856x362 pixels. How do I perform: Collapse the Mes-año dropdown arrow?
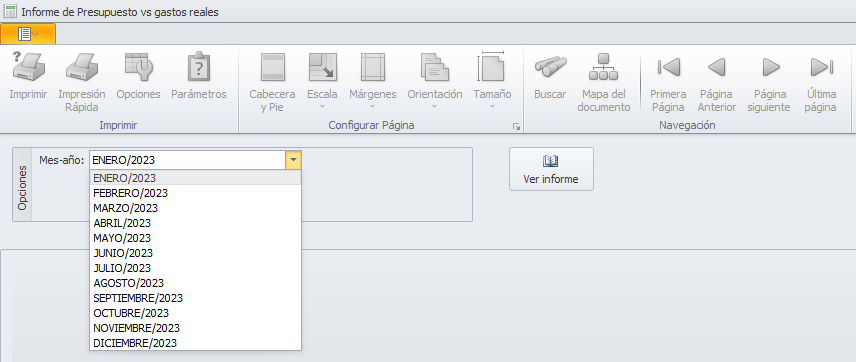pos(293,160)
